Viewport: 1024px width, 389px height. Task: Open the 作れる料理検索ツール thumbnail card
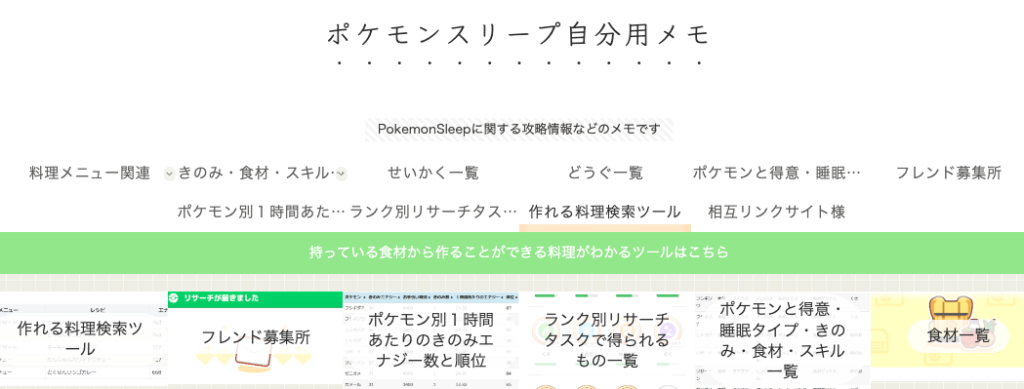point(83,338)
